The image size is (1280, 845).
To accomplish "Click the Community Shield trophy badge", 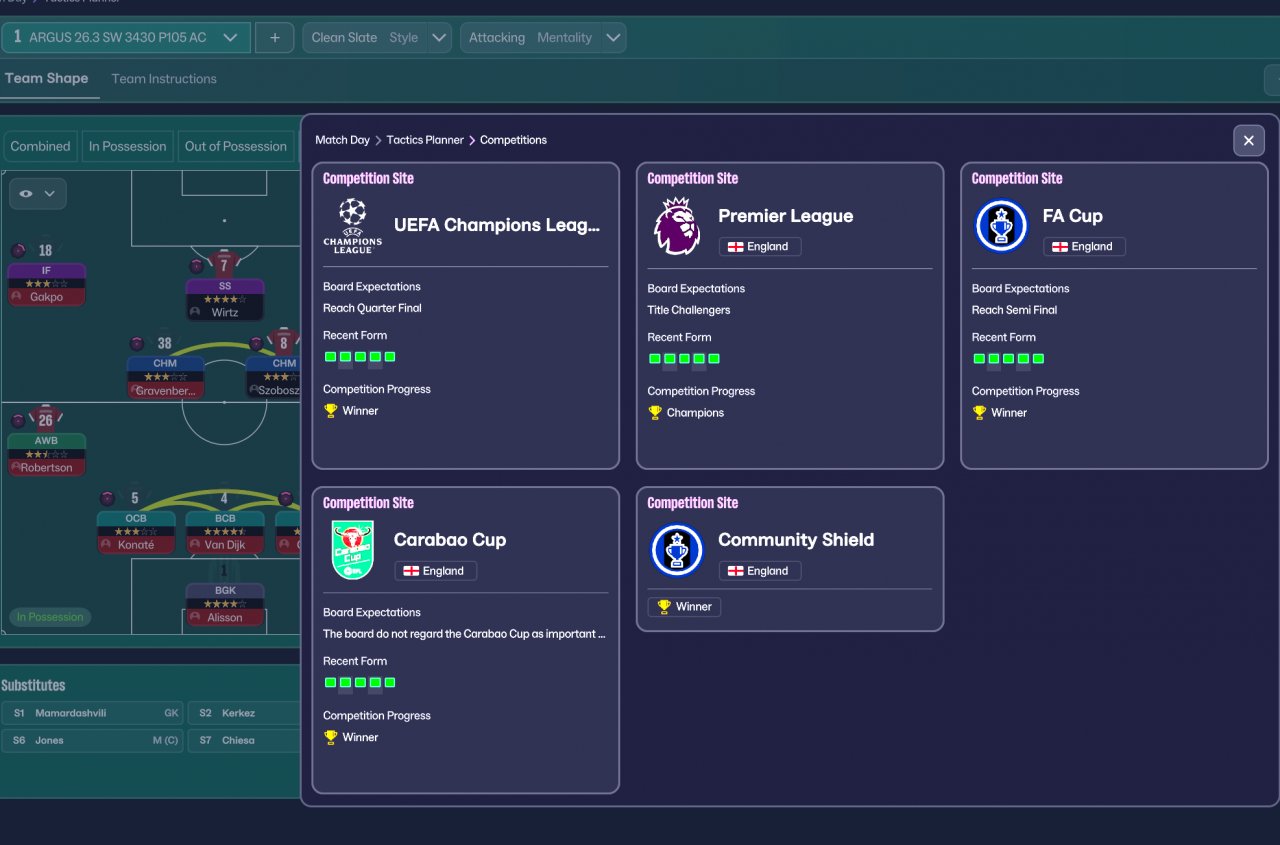I will [x=677, y=550].
